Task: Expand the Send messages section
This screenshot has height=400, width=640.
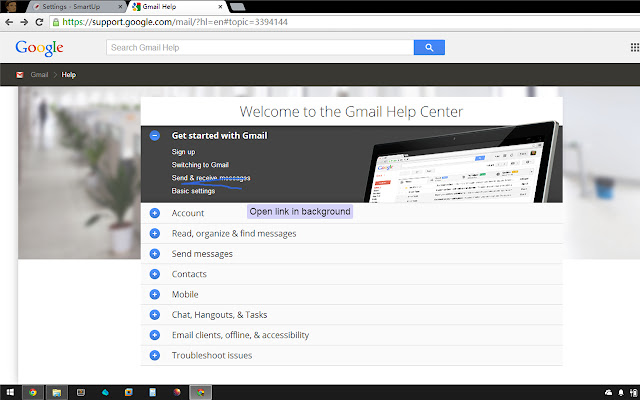Action: [x=155, y=254]
